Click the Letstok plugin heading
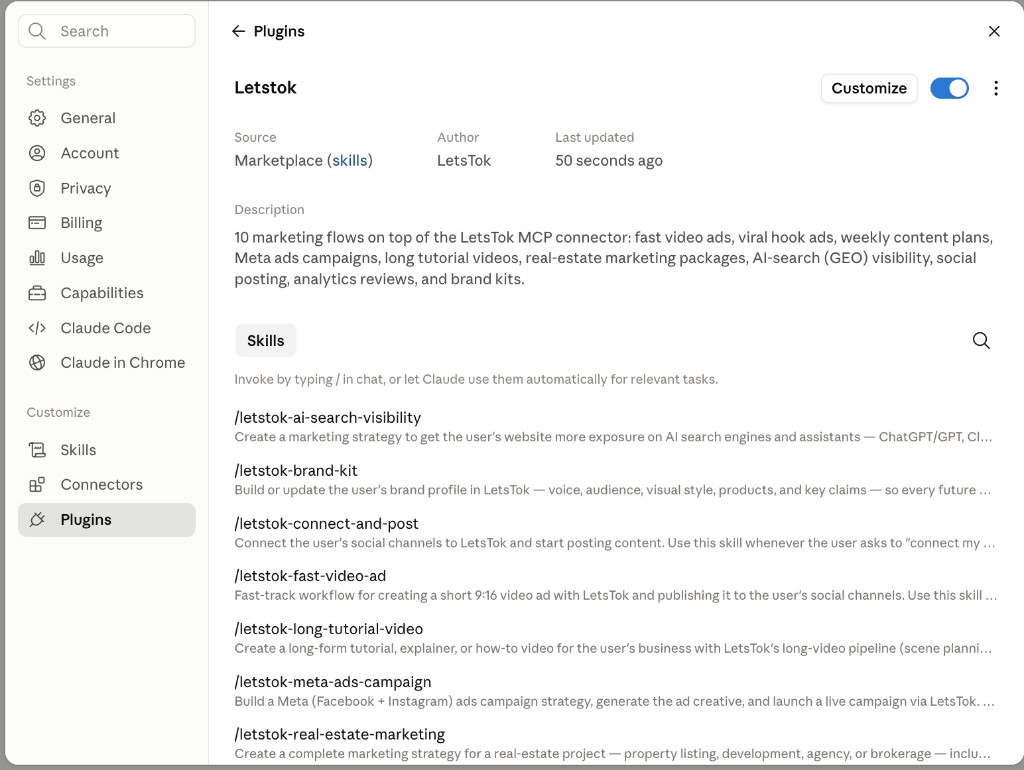 coord(265,88)
